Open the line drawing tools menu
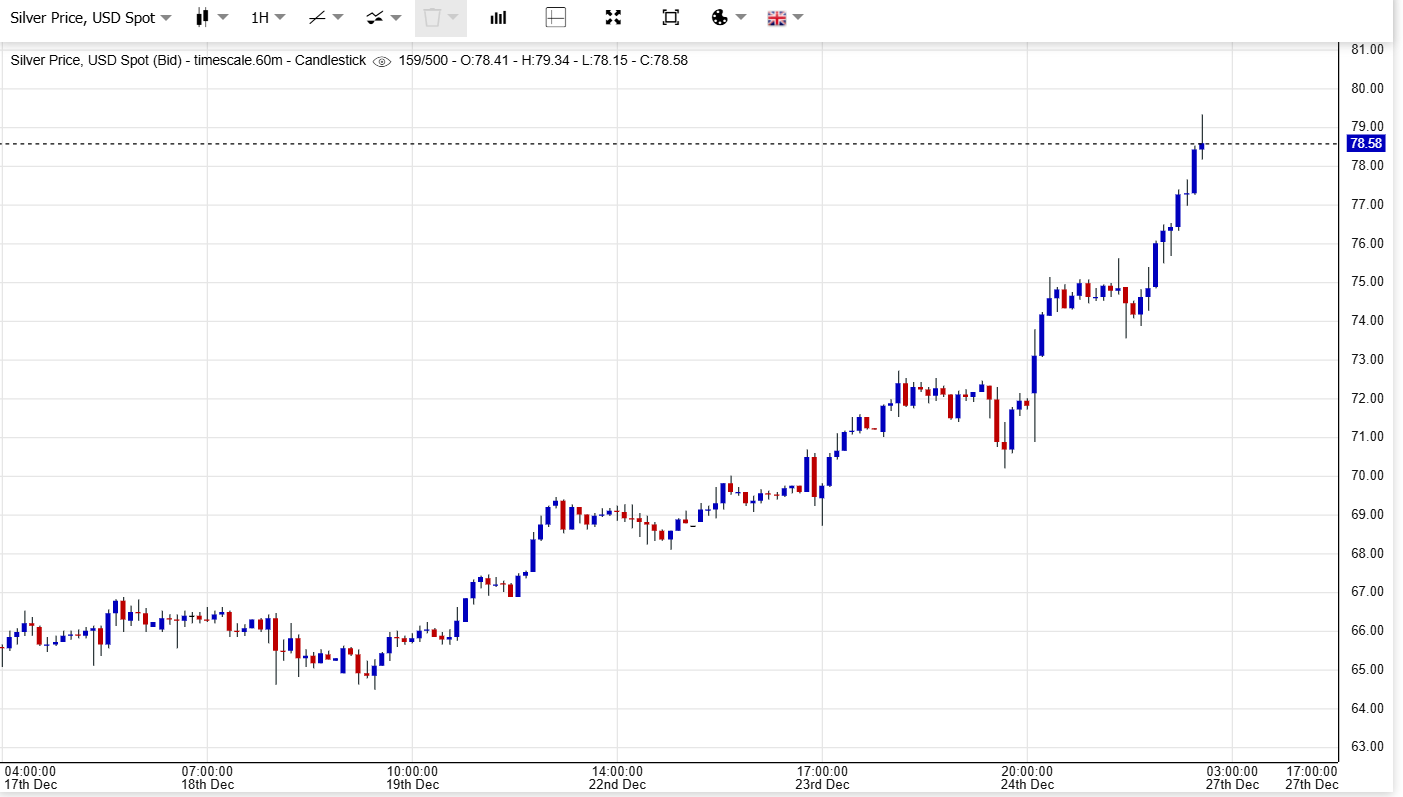Screen dimensions: 1403x797 (x=325, y=18)
